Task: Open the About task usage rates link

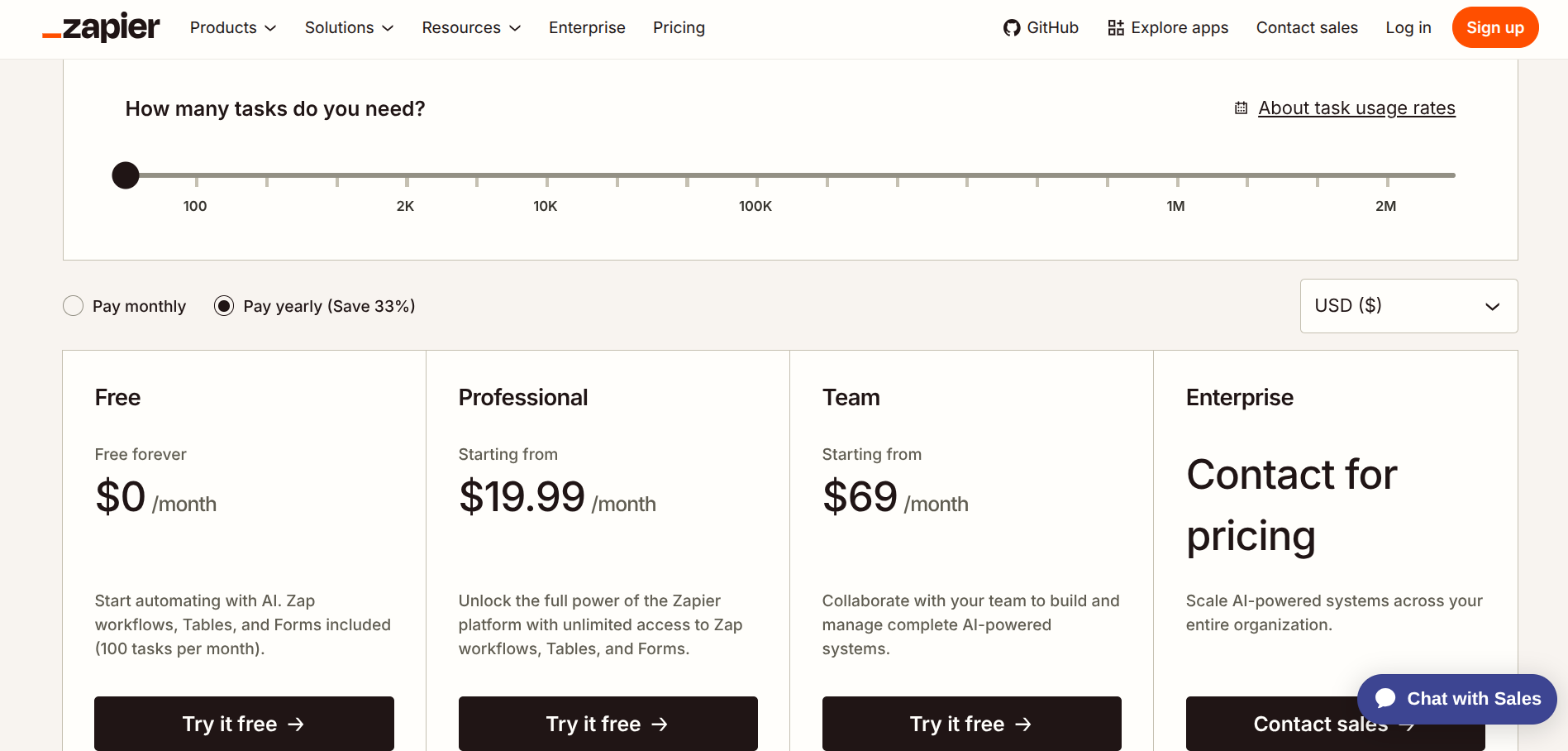Action: (x=1356, y=108)
